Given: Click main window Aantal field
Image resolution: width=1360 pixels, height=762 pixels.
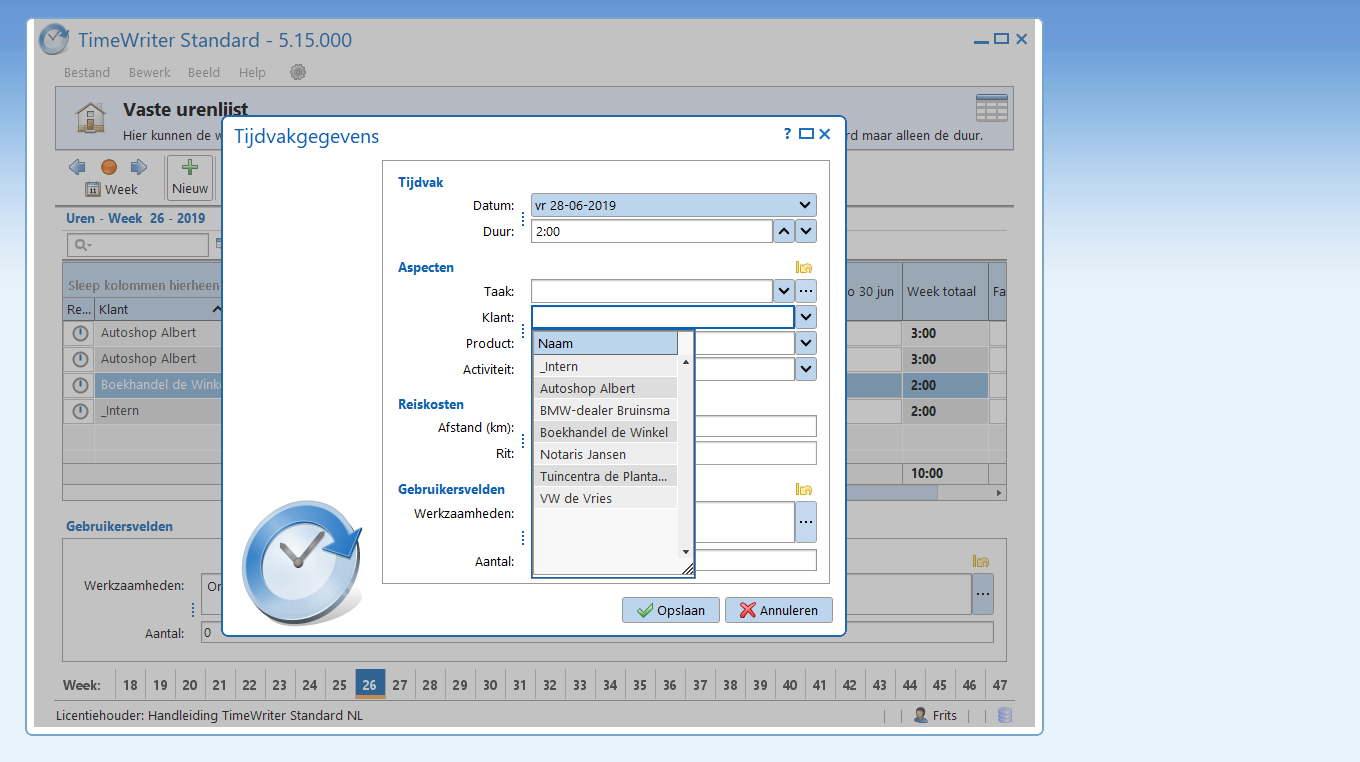Looking at the screenshot, I should coord(597,632).
